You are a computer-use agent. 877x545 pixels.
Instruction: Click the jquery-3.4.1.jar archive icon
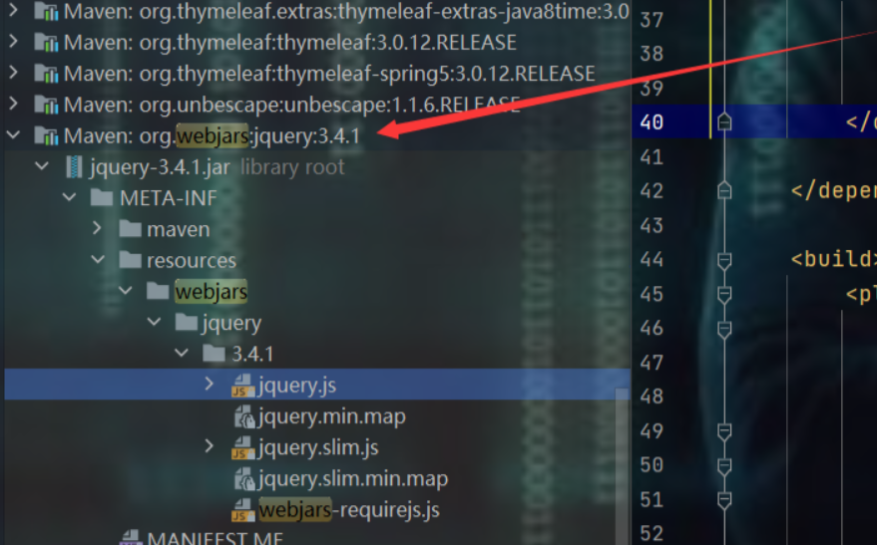tap(74, 167)
